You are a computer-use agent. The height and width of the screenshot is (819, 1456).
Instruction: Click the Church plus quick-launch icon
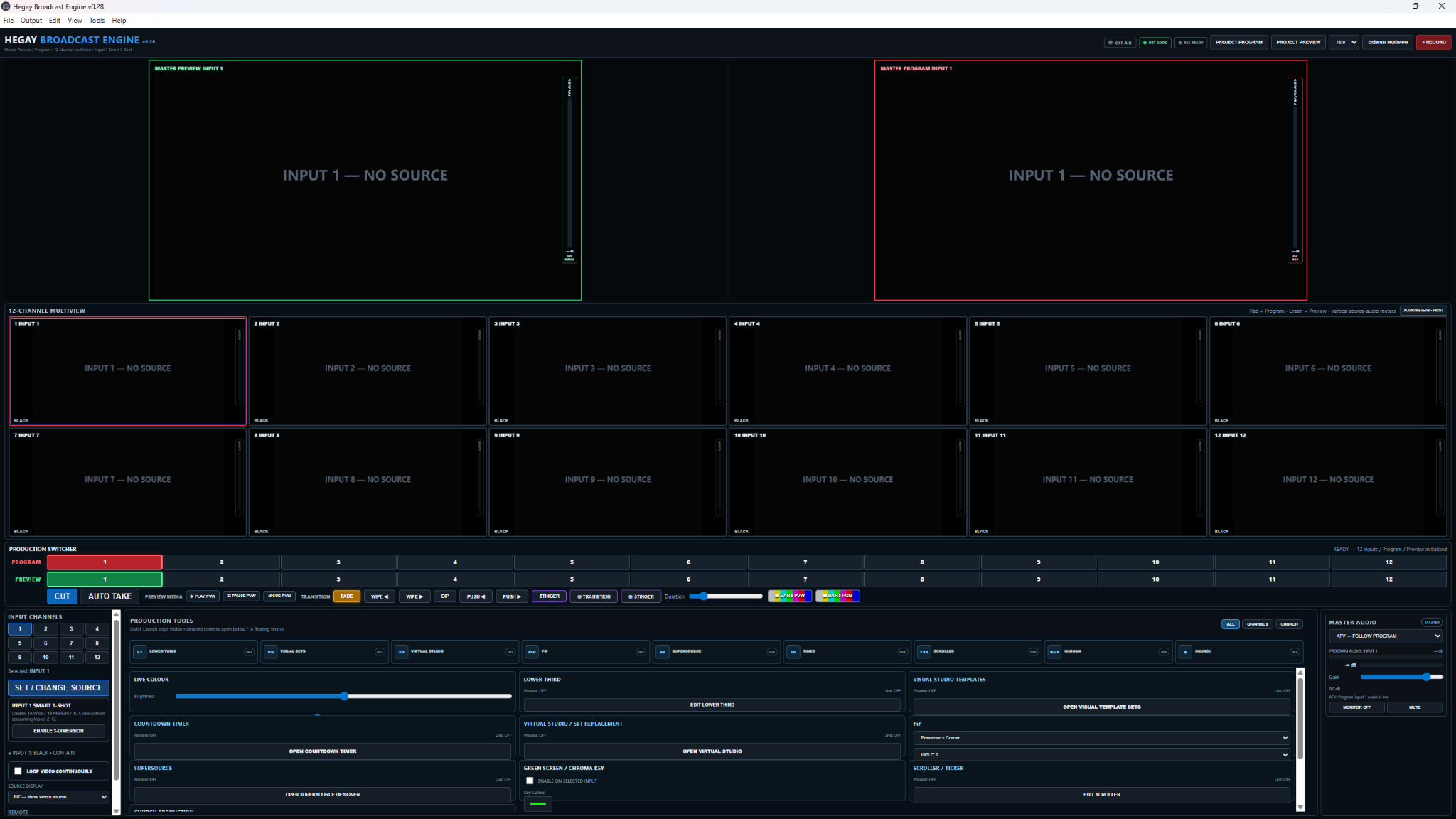coord(1185,651)
